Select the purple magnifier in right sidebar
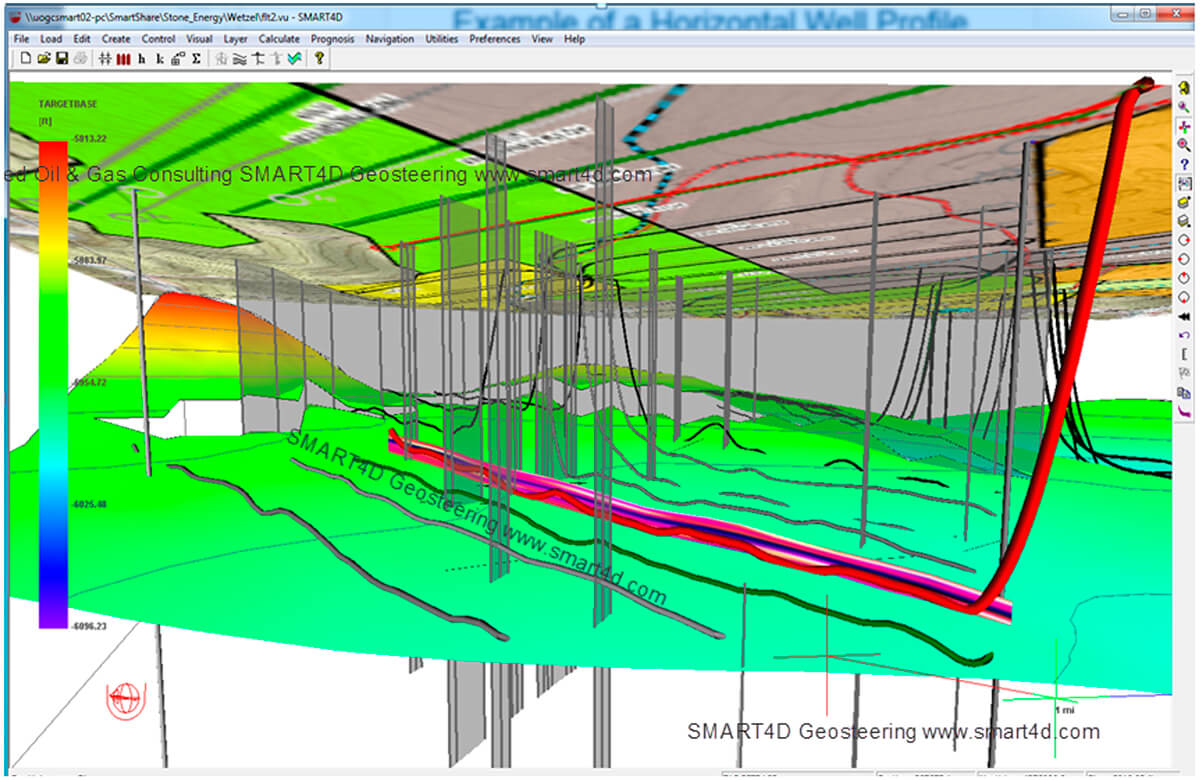The image size is (1200, 780). click(1184, 107)
